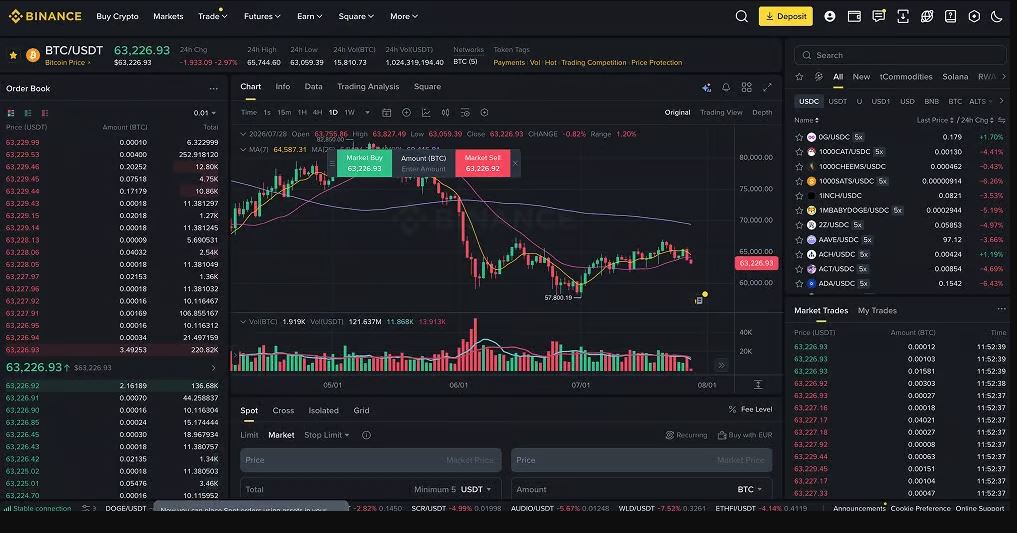
Task: Favorite the ADA/USDC pair
Action: (x=799, y=283)
